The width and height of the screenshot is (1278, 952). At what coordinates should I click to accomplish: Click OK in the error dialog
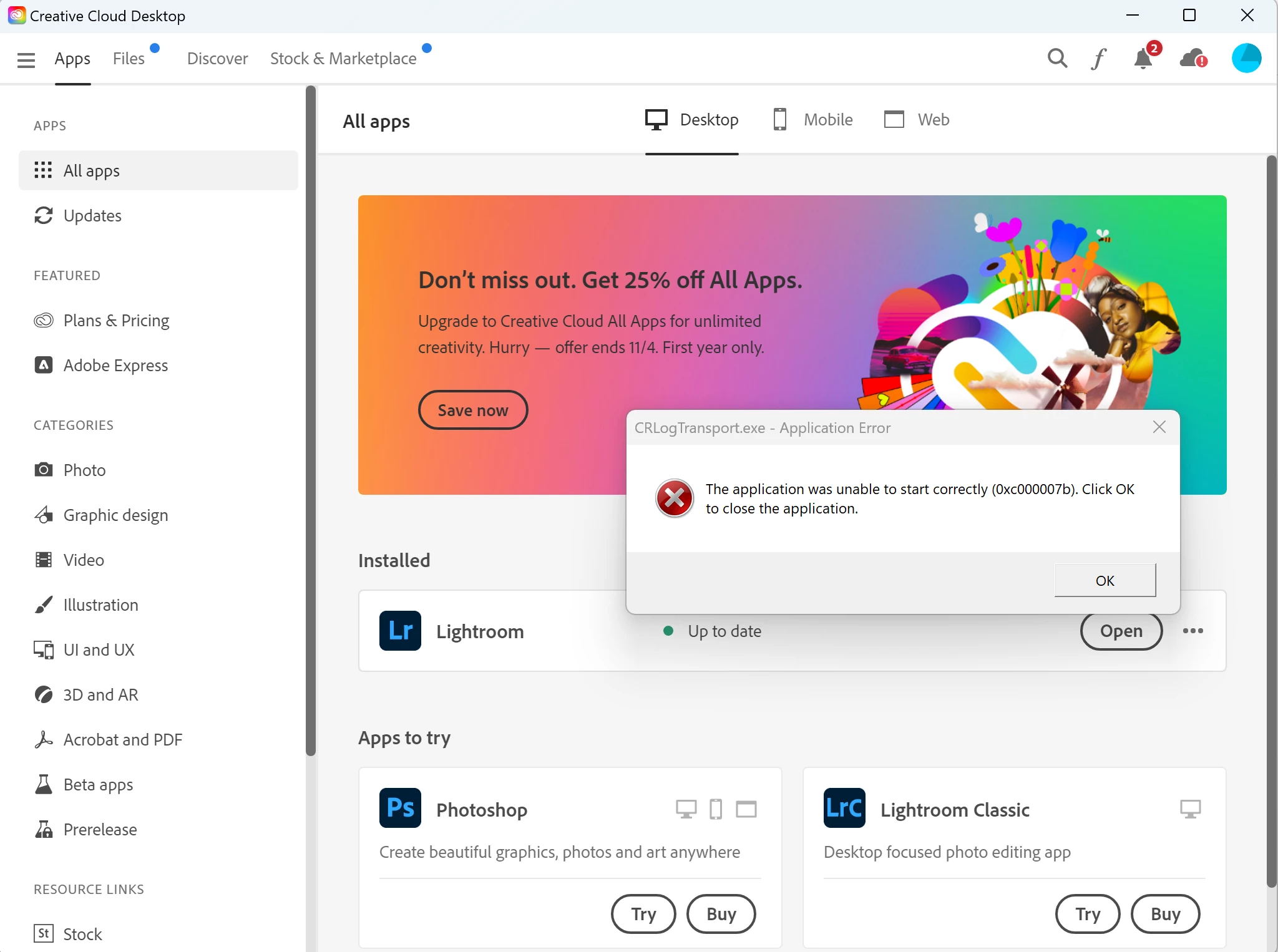(x=1105, y=580)
